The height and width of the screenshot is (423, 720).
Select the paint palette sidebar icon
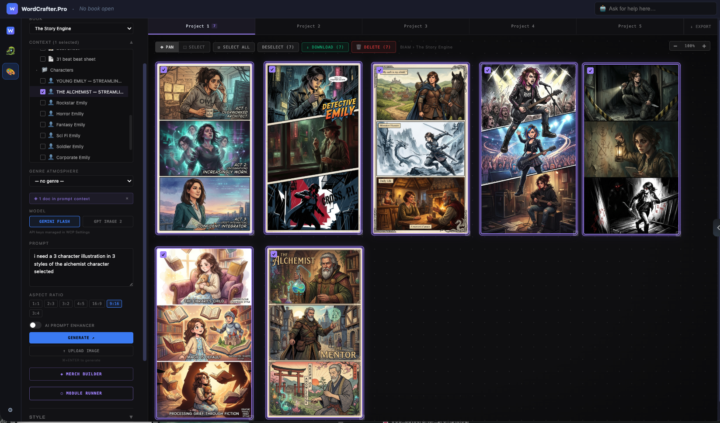(x=11, y=72)
